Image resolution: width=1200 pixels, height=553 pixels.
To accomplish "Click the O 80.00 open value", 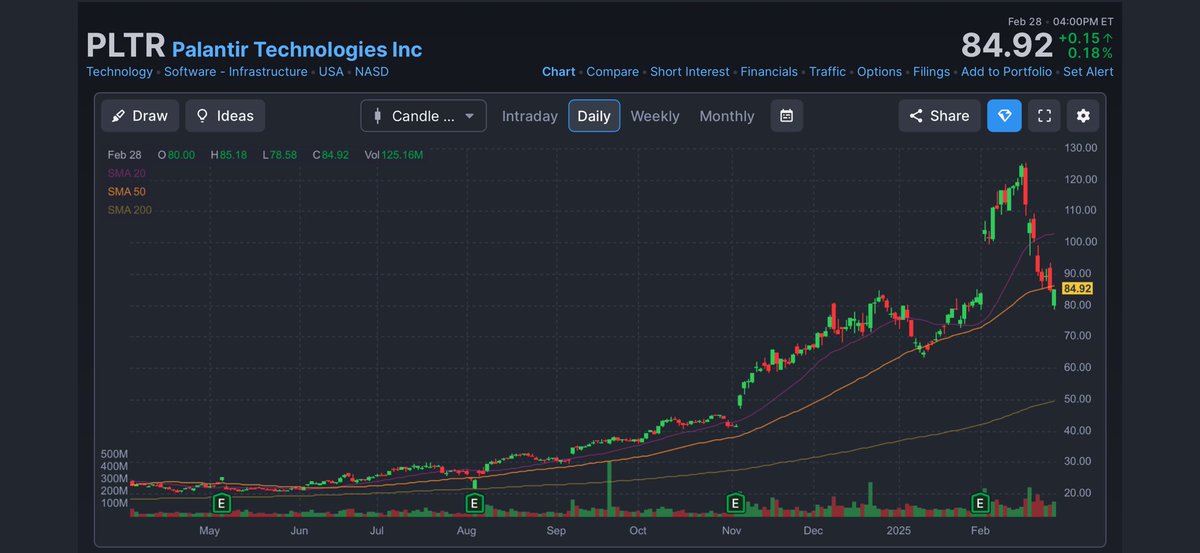I will click(x=174, y=155).
